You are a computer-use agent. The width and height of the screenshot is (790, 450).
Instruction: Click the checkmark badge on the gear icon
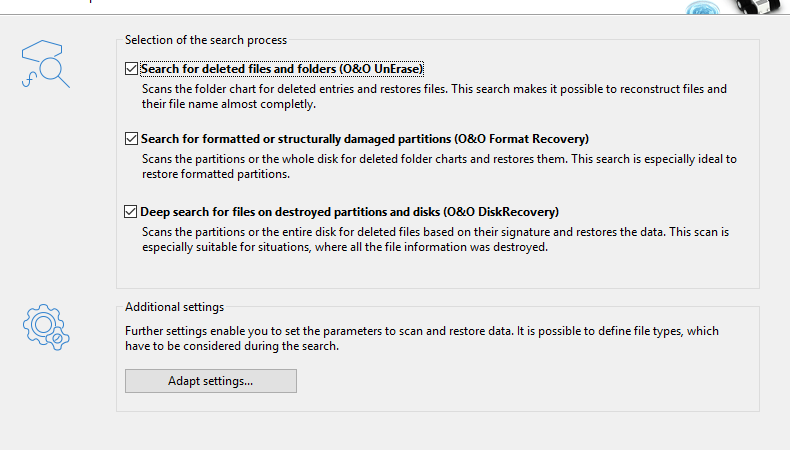click(x=57, y=339)
